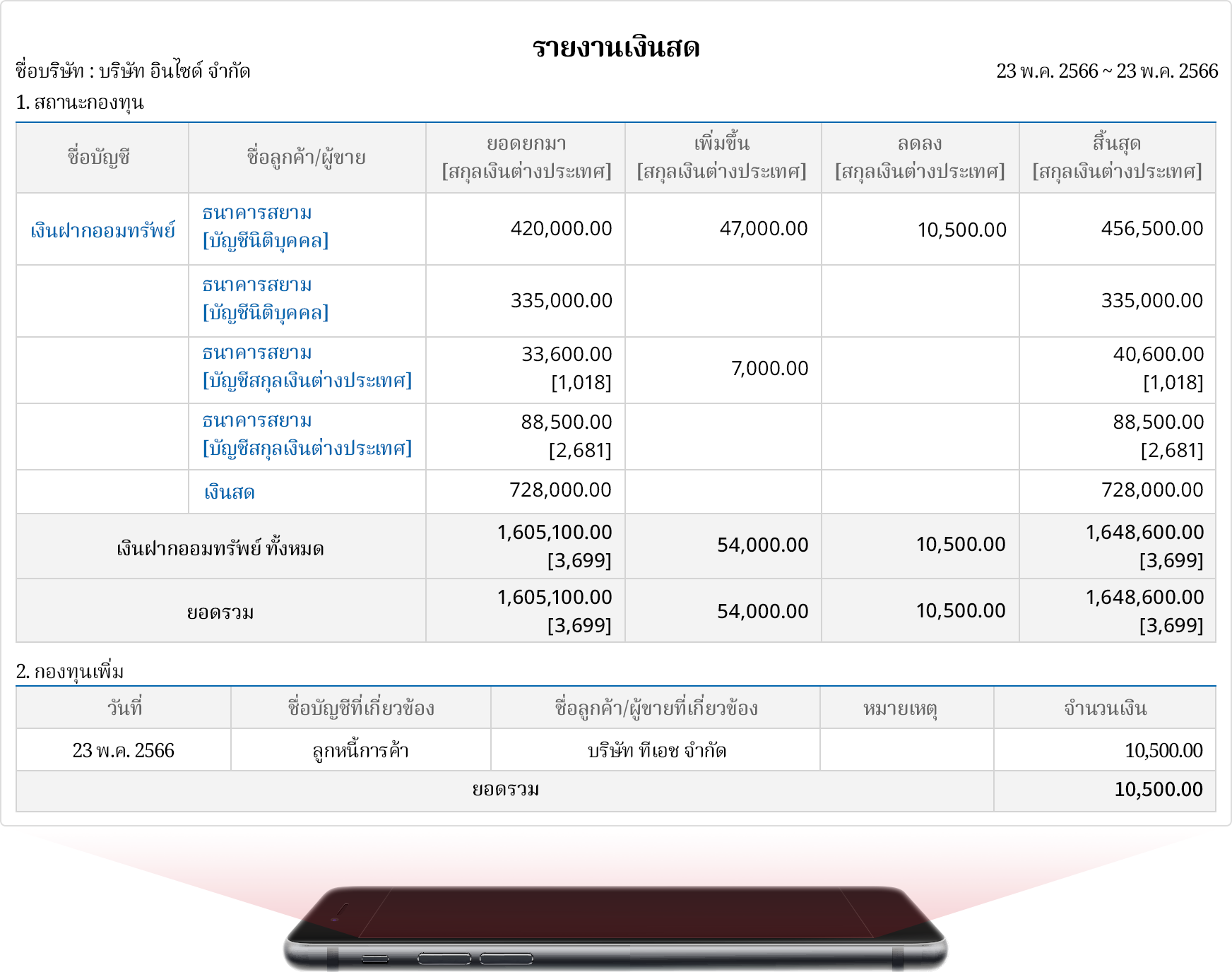
Task: Click the เงินฝากออมทรัพย์ ทั้งหมด subtotal row label
Action: [220, 548]
